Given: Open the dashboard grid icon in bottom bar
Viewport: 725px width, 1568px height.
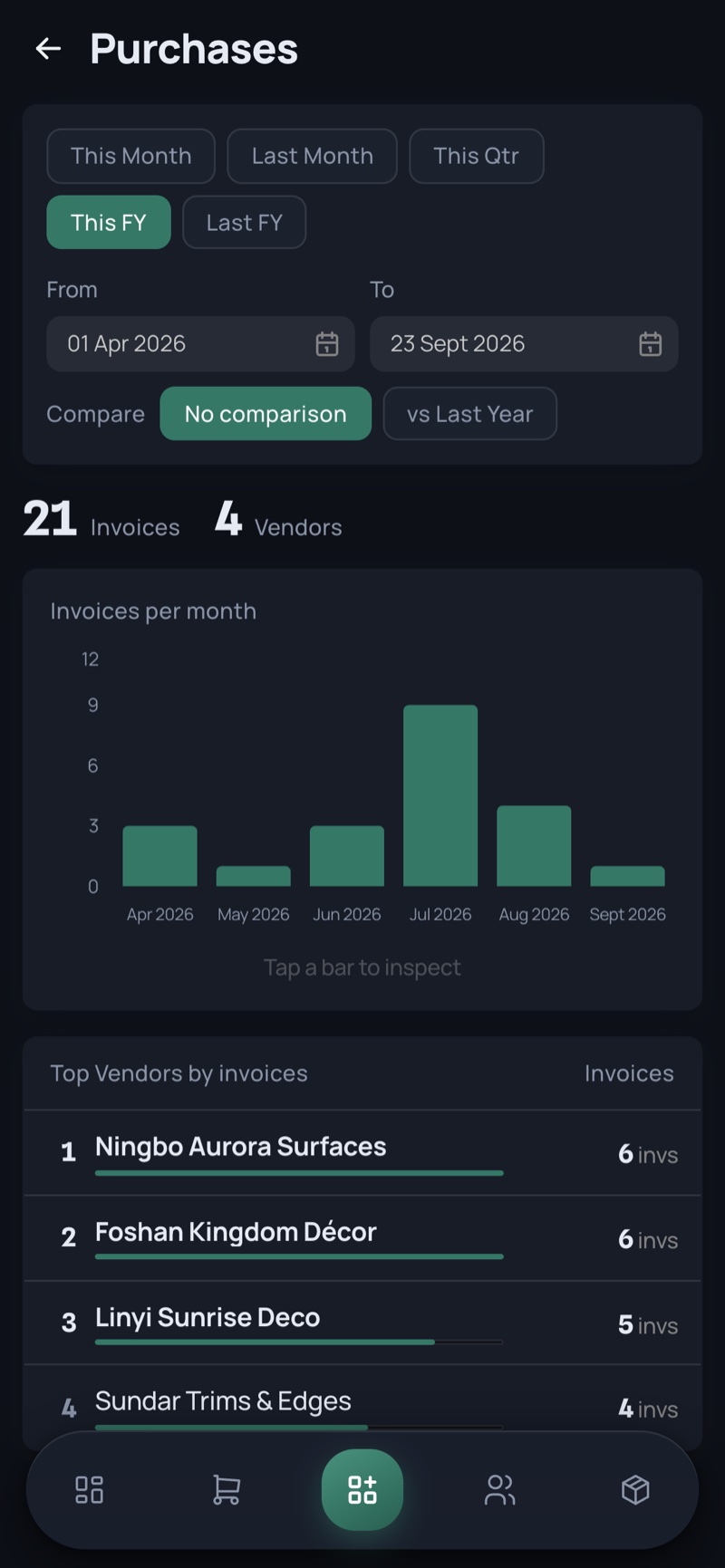Looking at the screenshot, I should (89, 1490).
